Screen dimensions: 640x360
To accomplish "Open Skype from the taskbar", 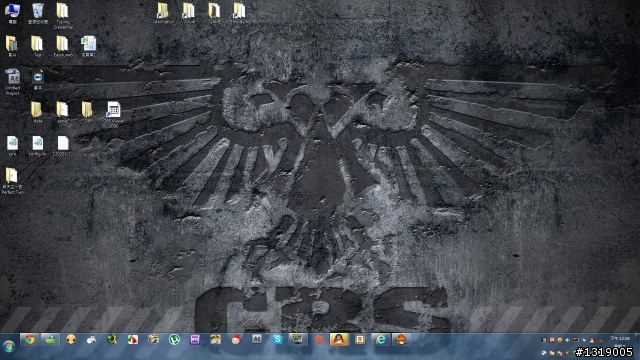I will point(278,339).
